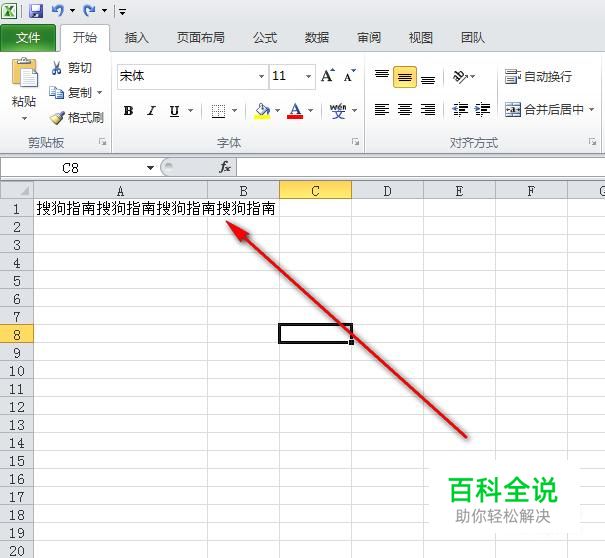The width and height of the screenshot is (605, 558).
Task: Click the Decrease Indent icon
Action: [x=460, y=110]
